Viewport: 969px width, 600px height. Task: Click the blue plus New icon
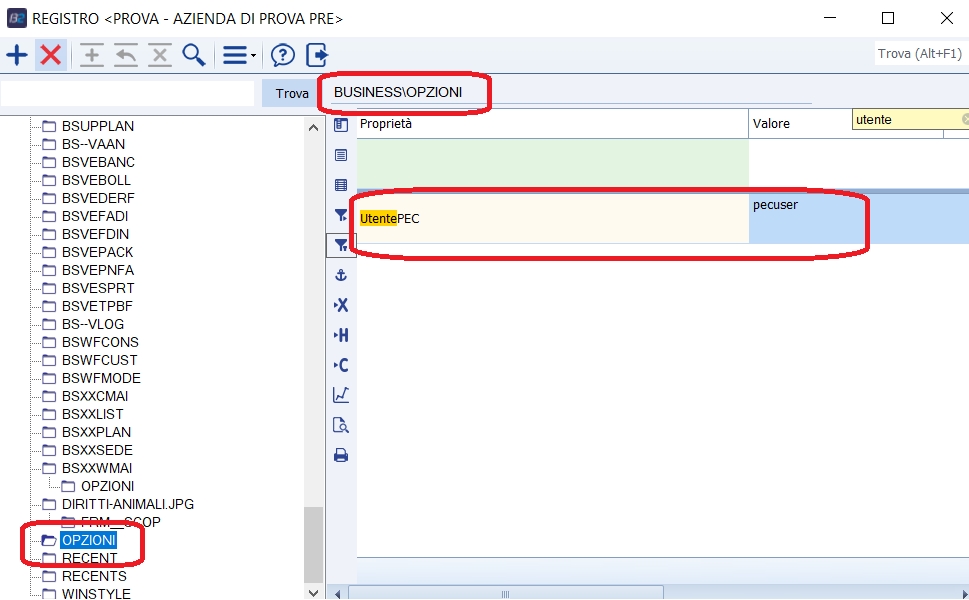tap(17, 55)
